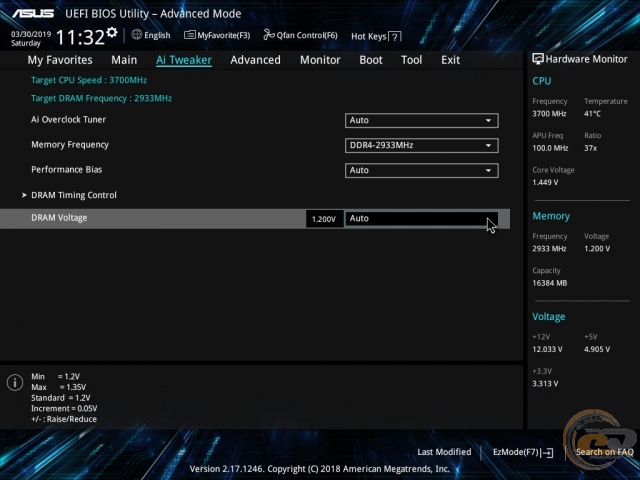Image resolution: width=640 pixels, height=480 pixels.
Task: Click Target CPU Speed : 3700MHz text
Action: pos(89,80)
